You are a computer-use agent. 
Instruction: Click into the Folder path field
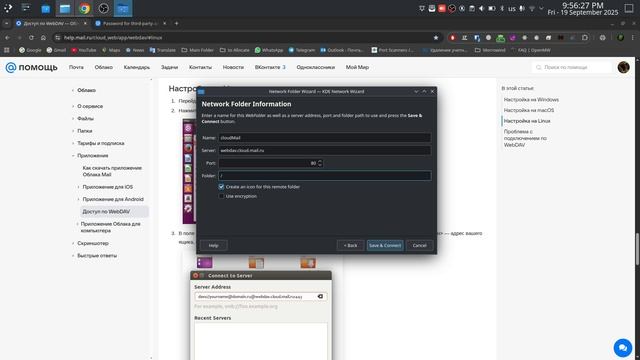[324, 176]
